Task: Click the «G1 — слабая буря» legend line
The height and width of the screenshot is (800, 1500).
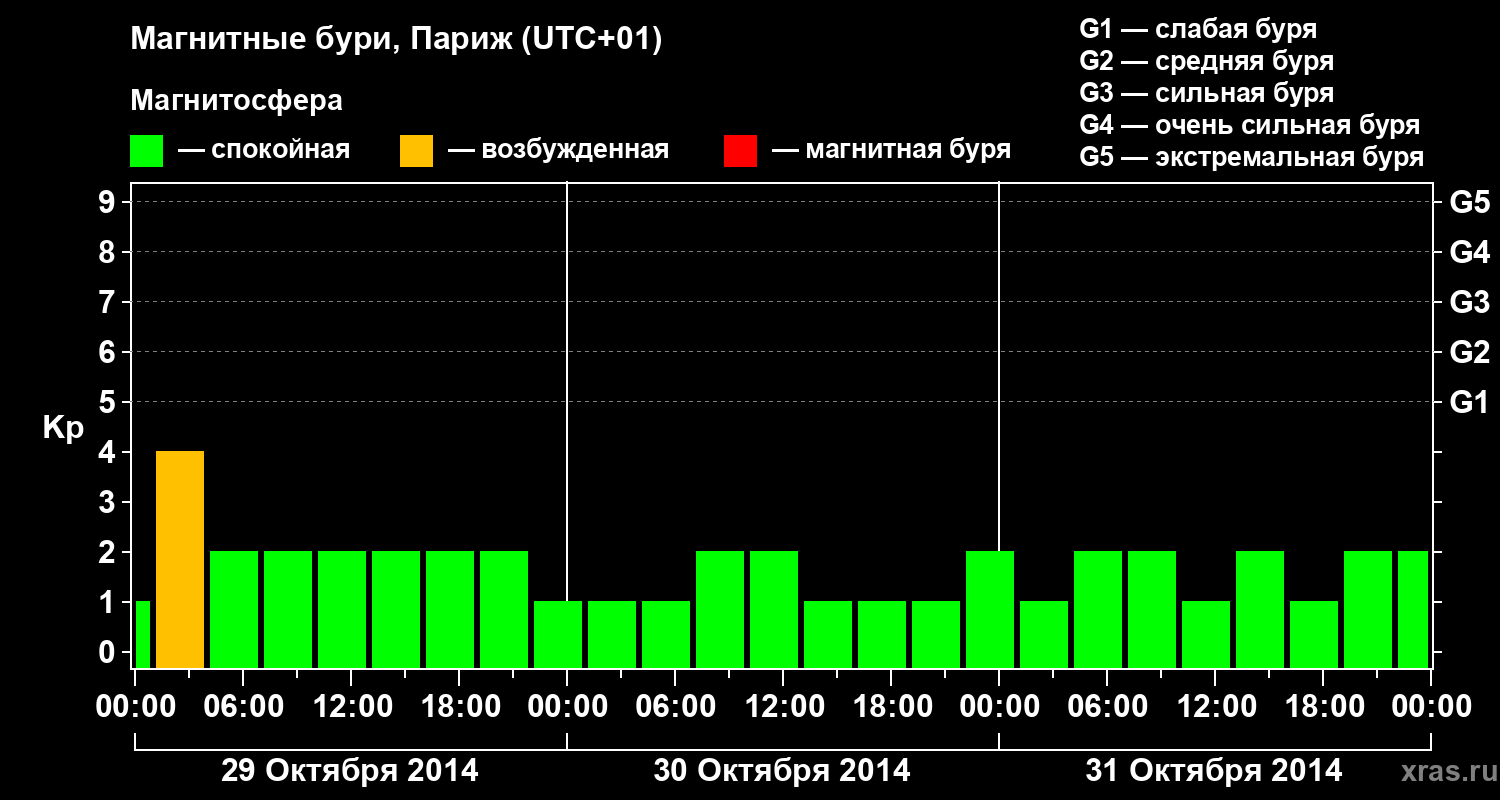Action: (1198, 29)
